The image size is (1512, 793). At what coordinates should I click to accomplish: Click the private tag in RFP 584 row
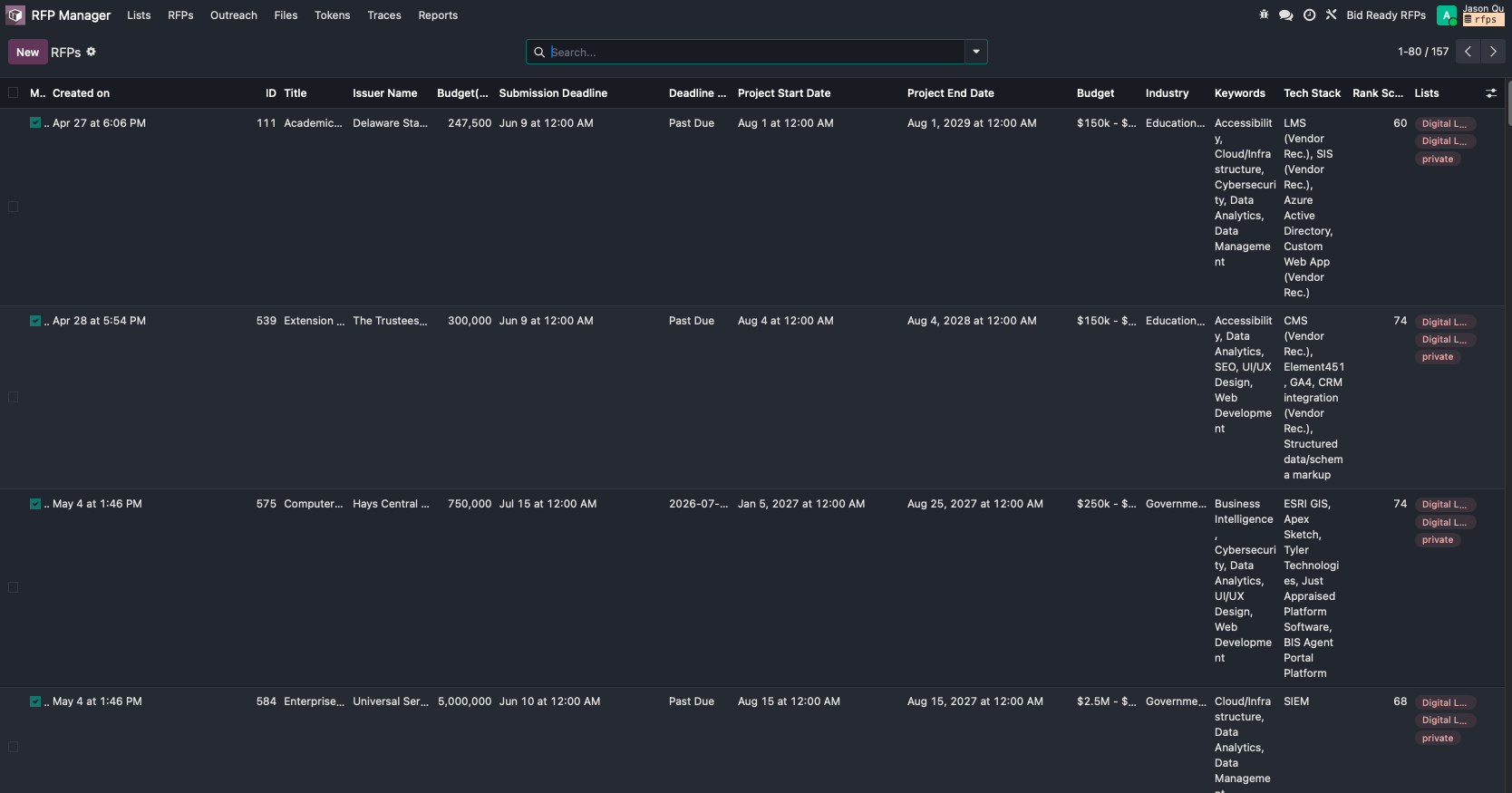pyautogui.click(x=1438, y=739)
